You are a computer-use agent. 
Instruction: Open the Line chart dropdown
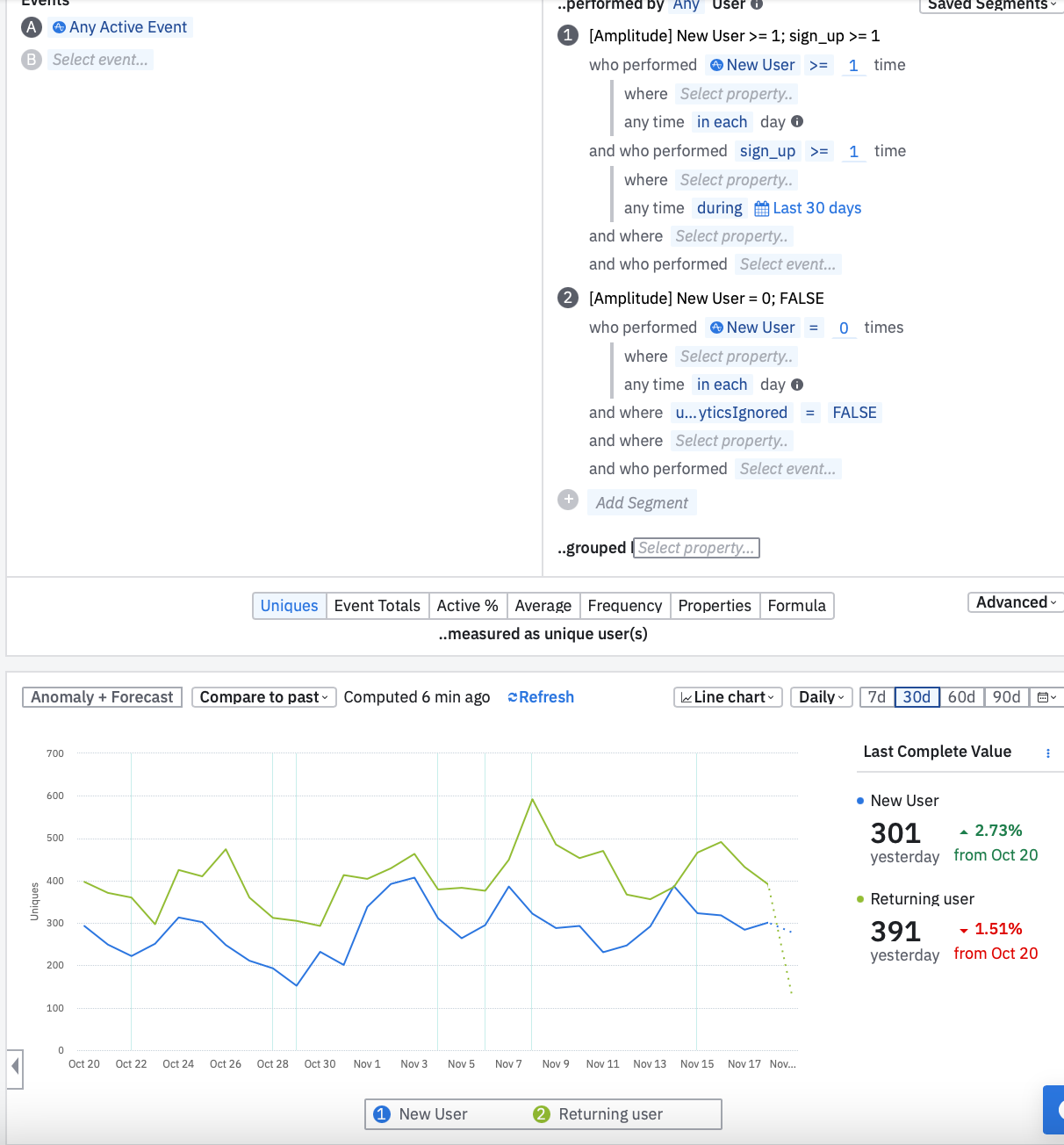coord(728,697)
